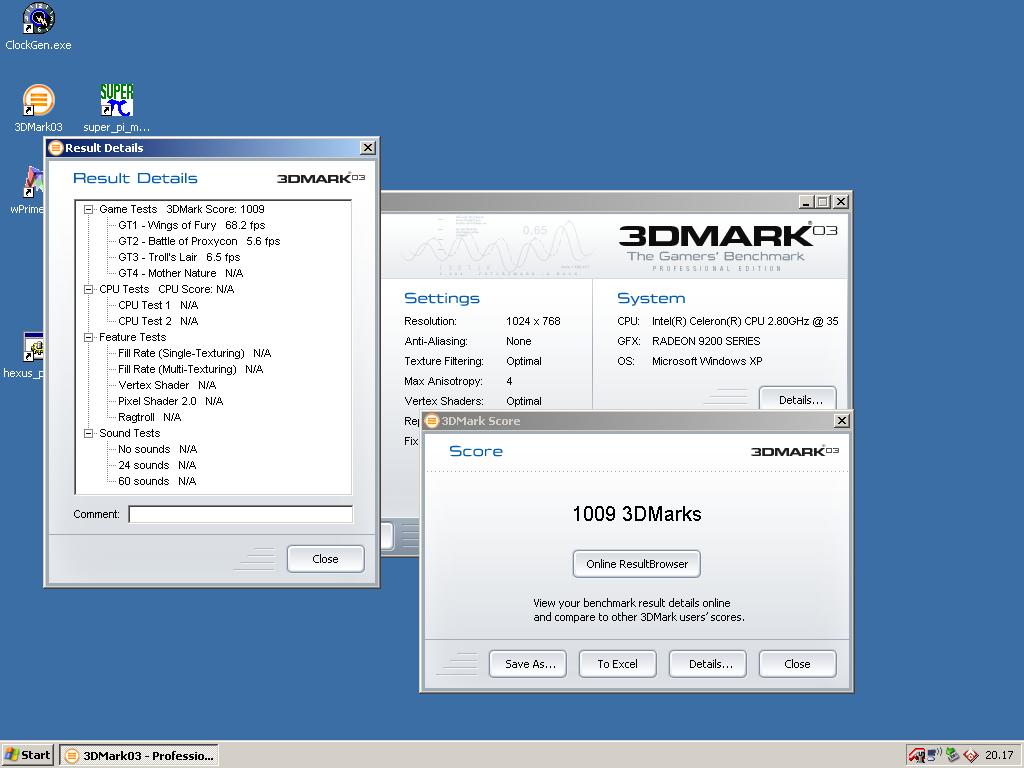
Task: Click Close in Result Details dialog
Action: [x=325, y=559]
